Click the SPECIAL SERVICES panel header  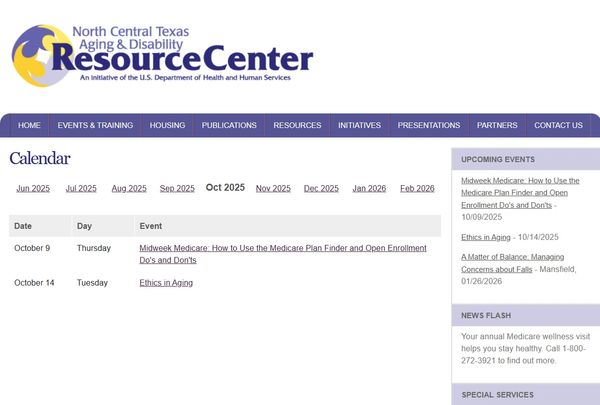(526, 395)
